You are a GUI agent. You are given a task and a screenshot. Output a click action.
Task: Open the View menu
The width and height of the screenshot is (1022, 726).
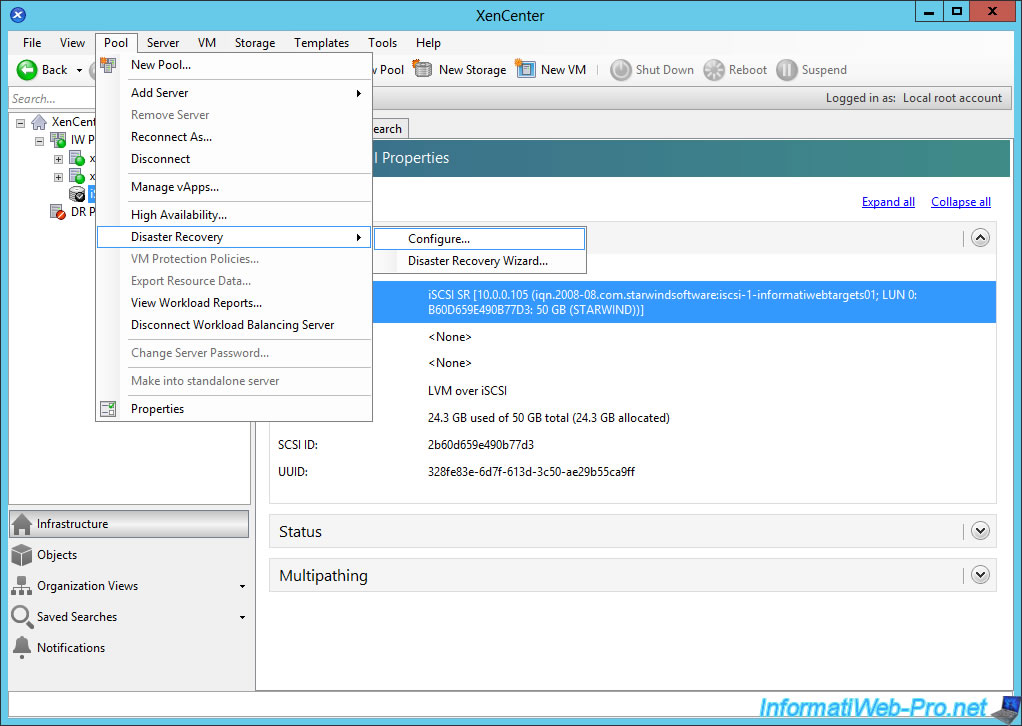coord(72,42)
